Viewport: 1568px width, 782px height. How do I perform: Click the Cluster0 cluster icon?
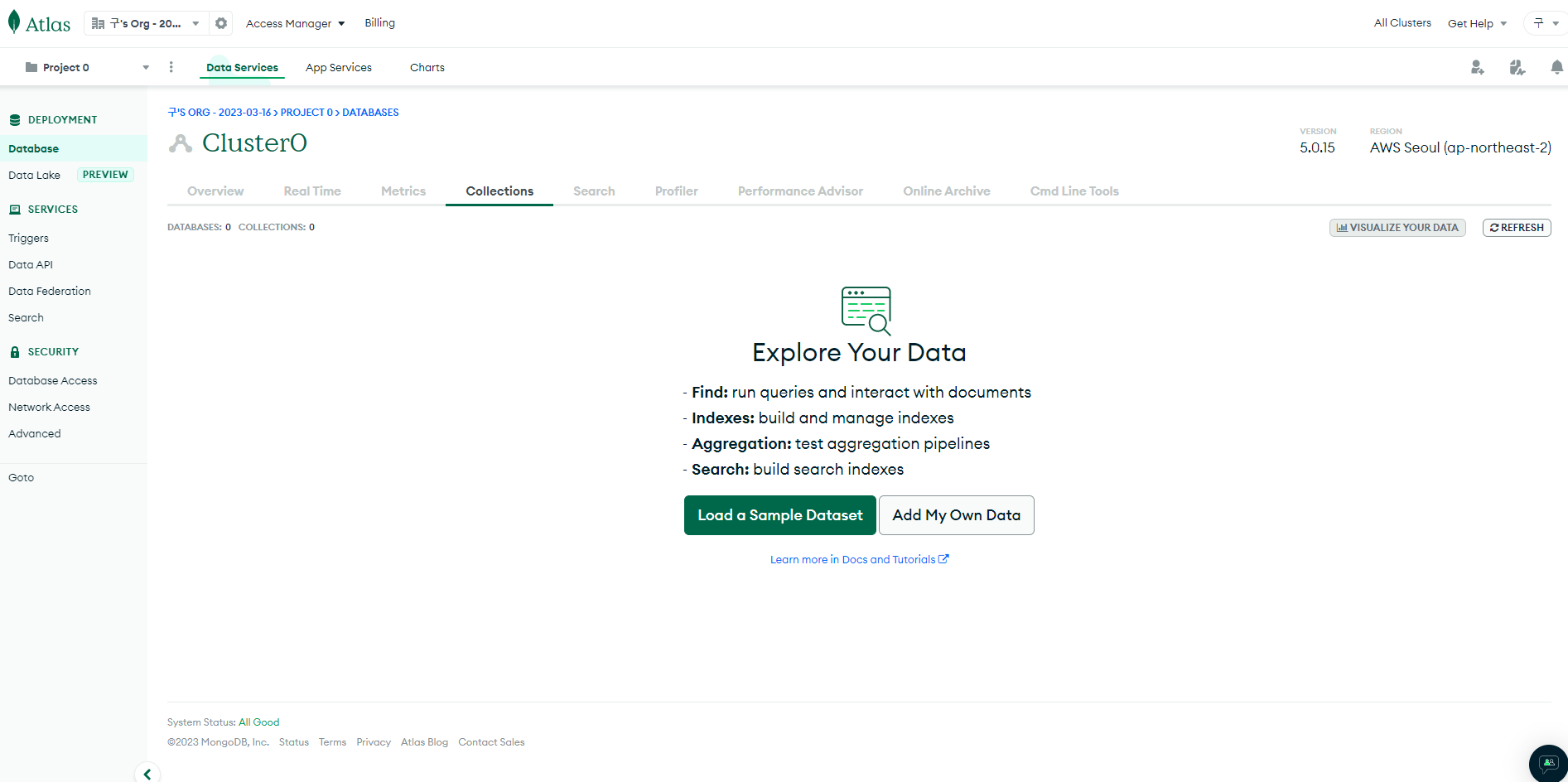[180, 143]
